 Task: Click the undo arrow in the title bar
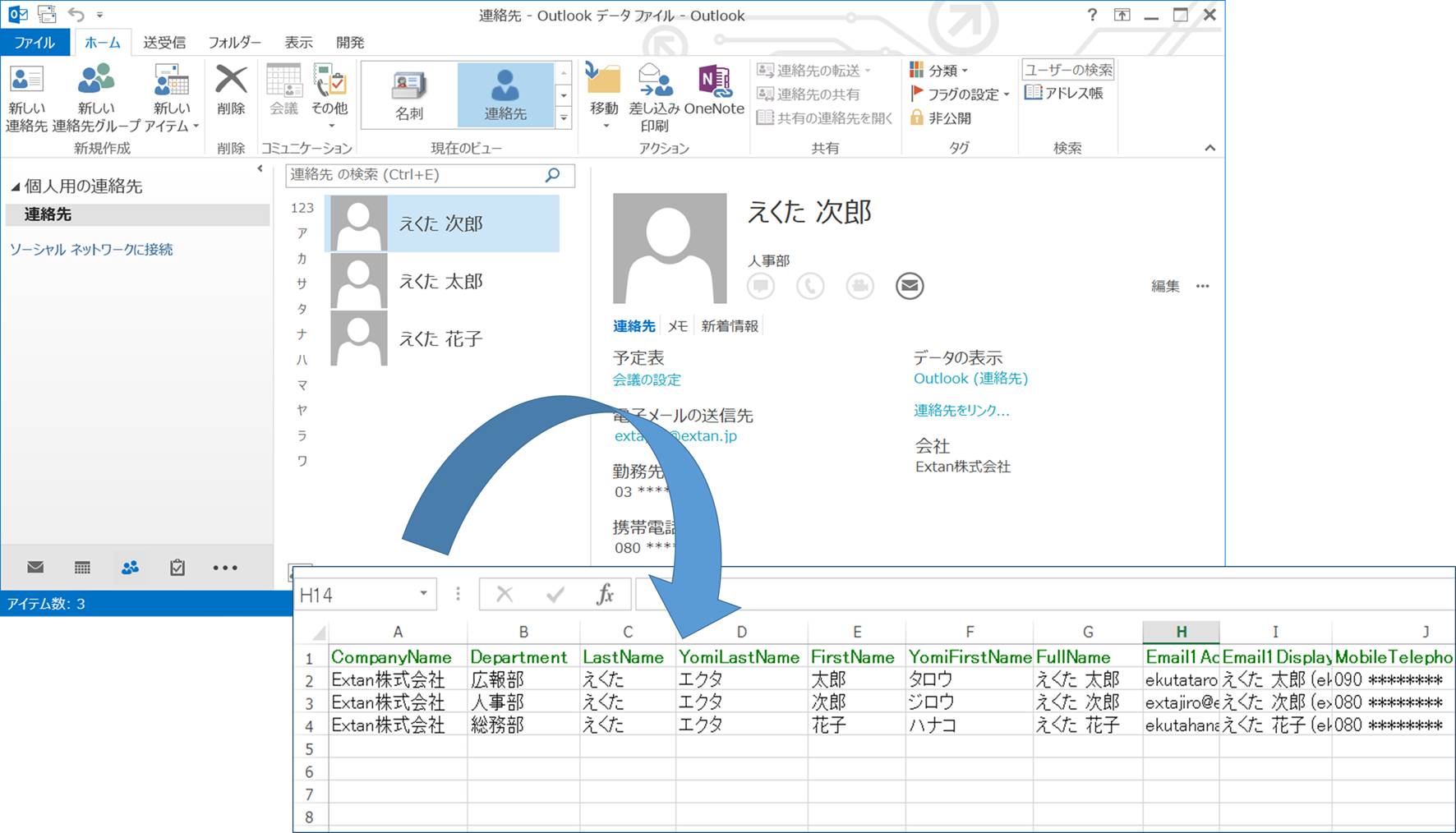coord(76,14)
